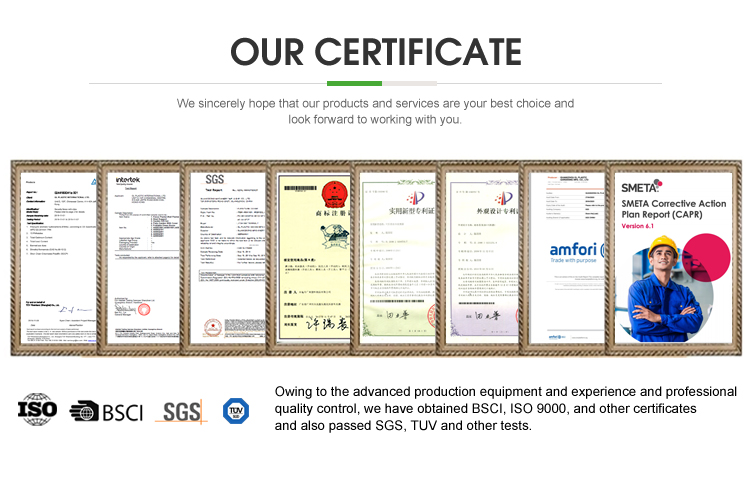Click the "OUR CERTIFICATE" heading

(x=375, y=50)
